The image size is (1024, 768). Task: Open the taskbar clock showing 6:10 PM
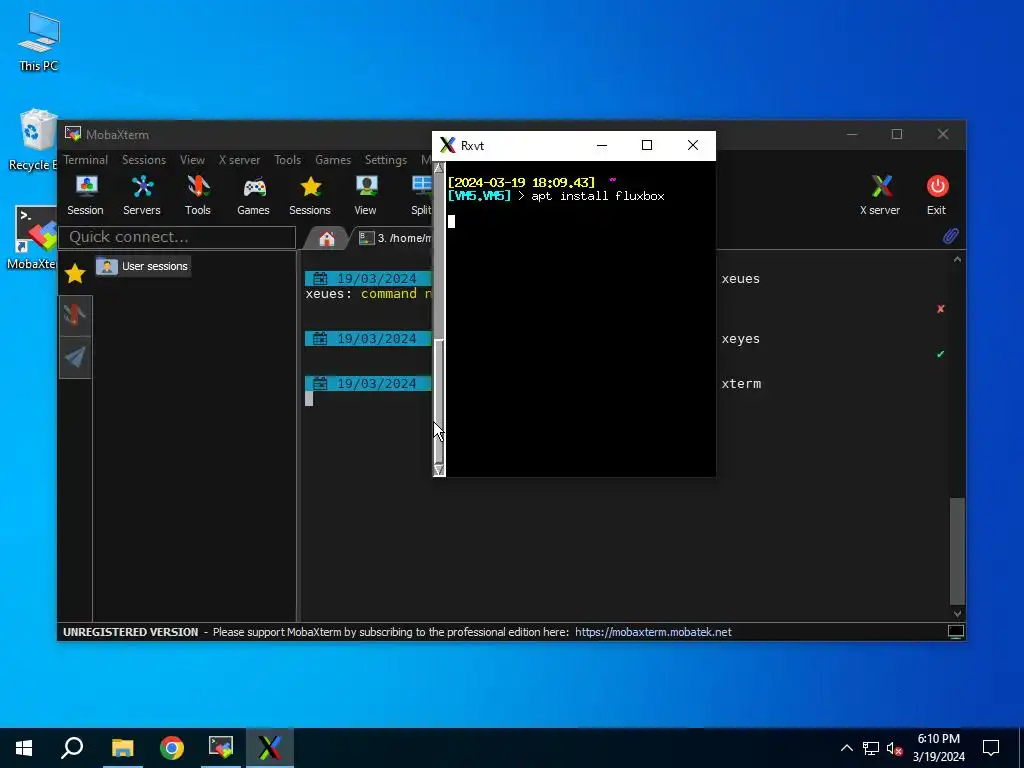point(938,748)
